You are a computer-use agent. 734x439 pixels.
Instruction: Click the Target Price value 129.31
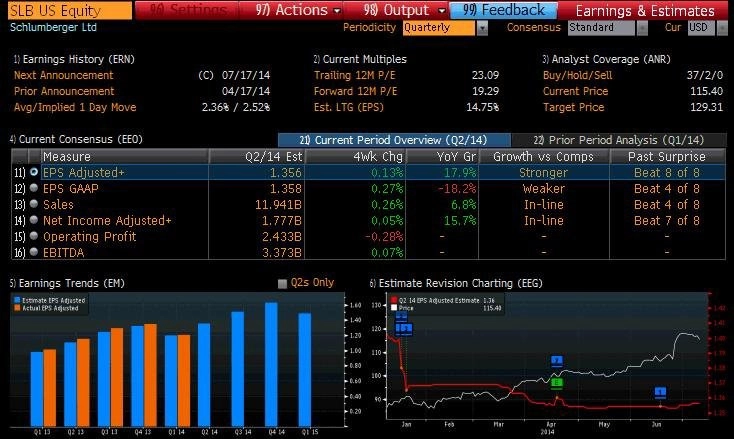click(x=706, y=107)
